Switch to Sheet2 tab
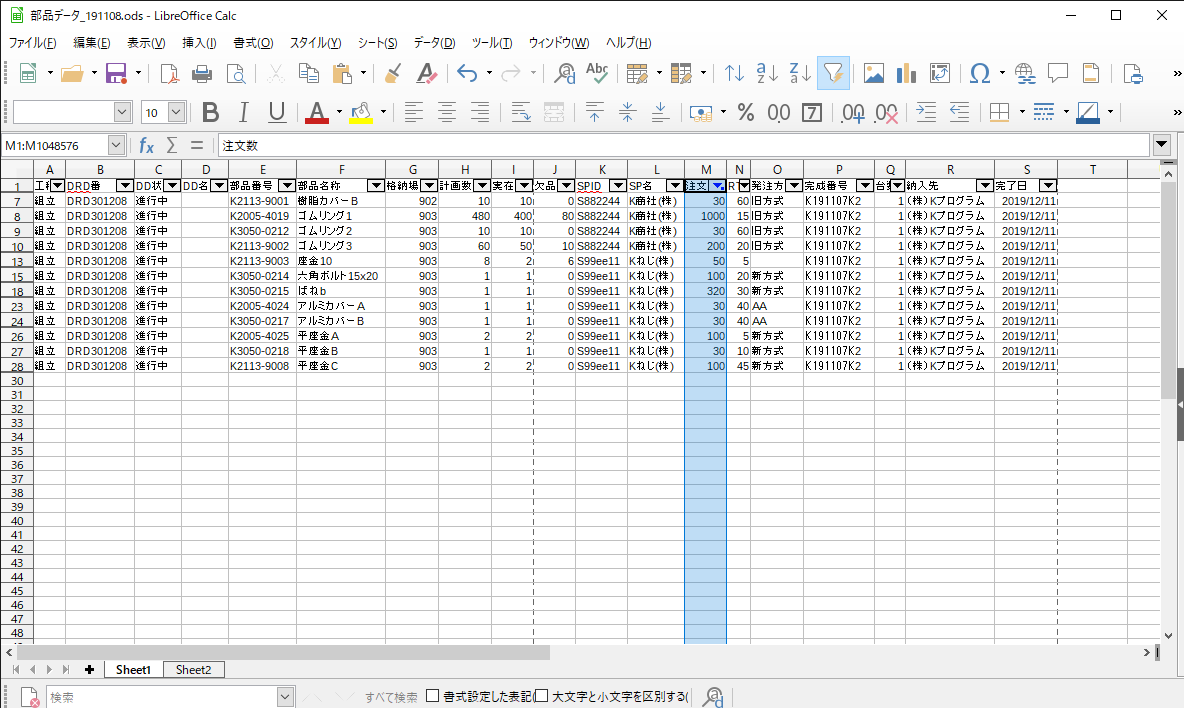The image size is (1184, 708). tap(193, 670)
